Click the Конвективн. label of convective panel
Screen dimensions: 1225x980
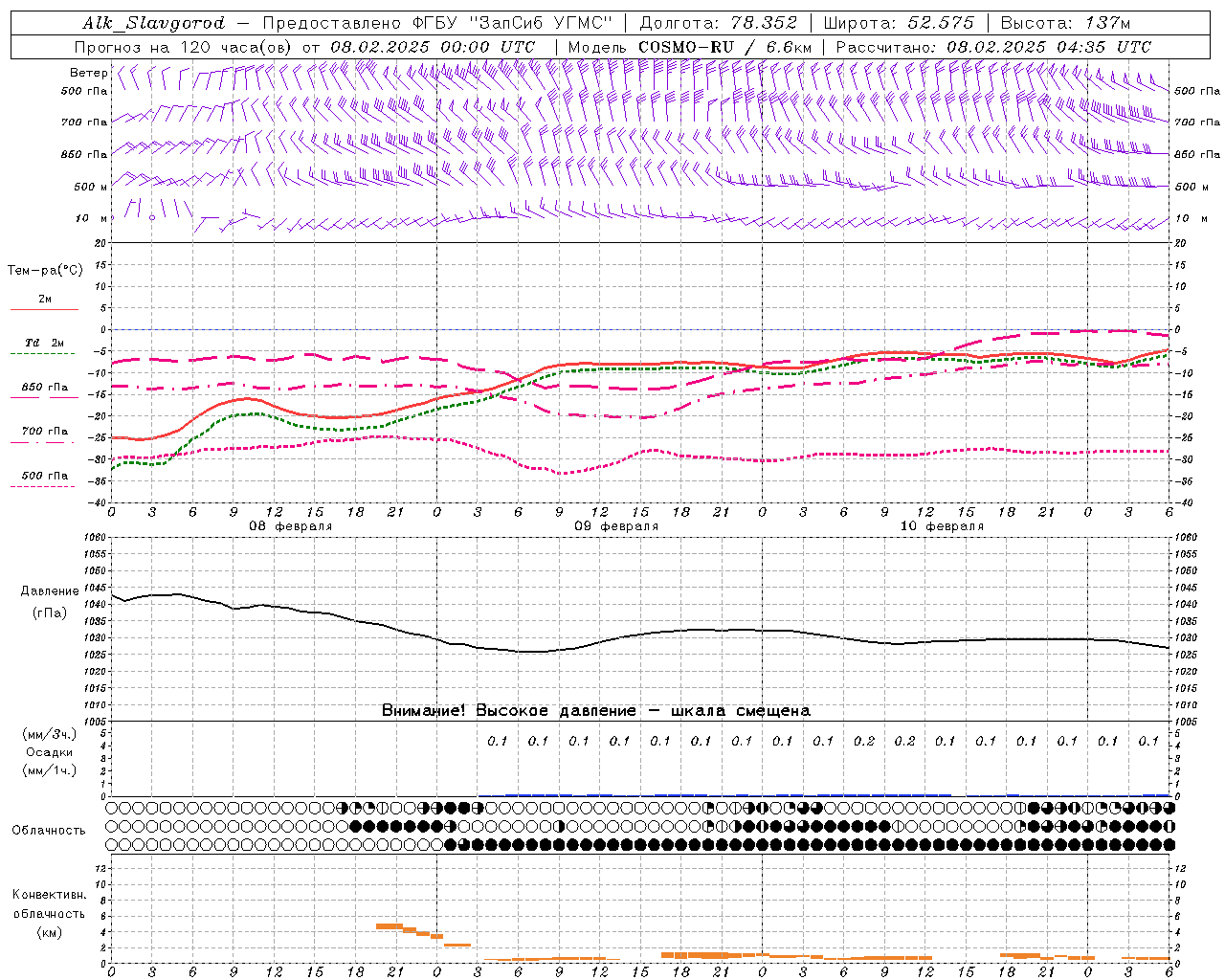click(49, 895)
